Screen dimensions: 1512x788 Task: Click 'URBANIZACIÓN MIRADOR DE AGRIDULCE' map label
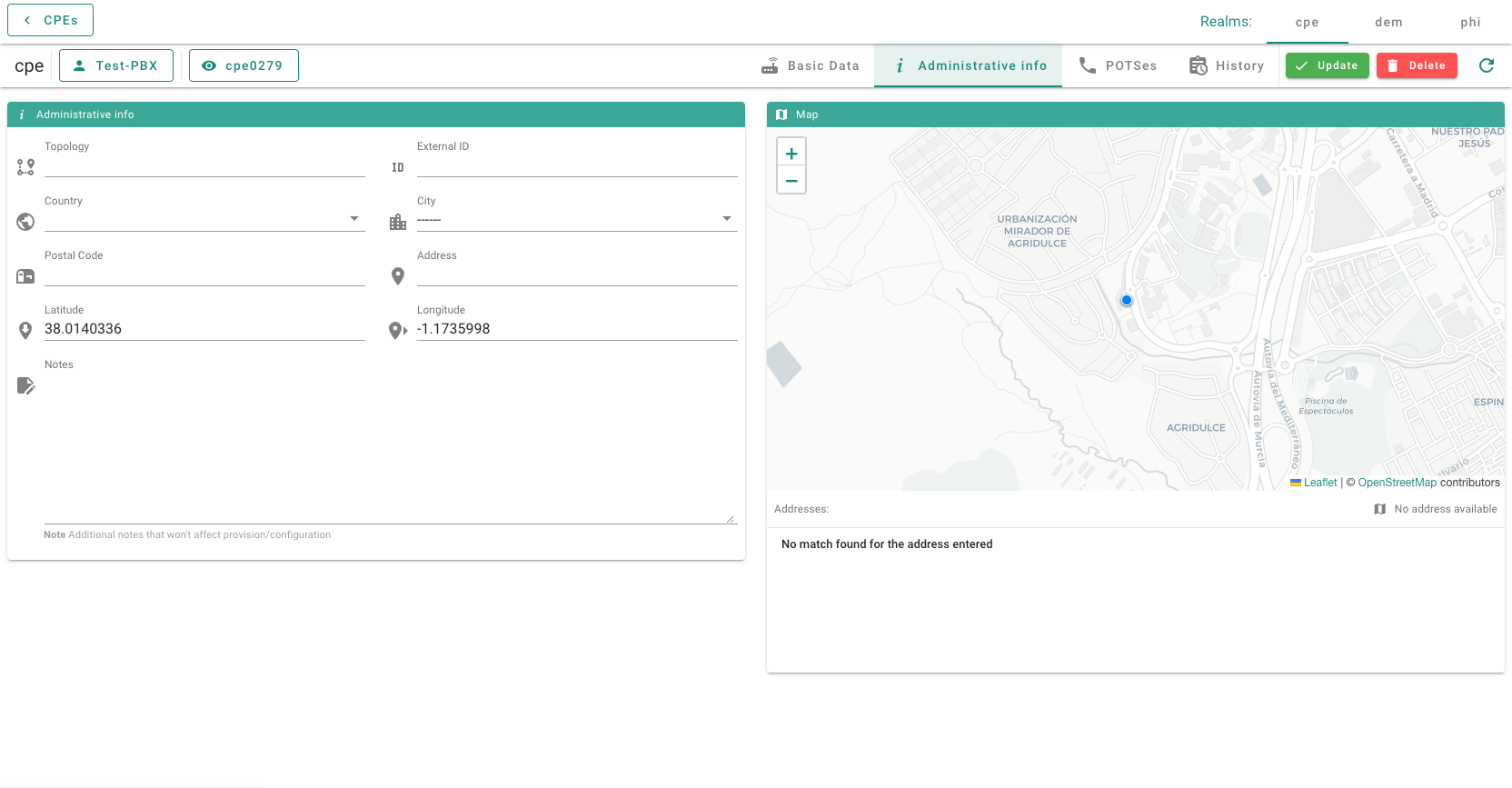[x=1037, y=231]
